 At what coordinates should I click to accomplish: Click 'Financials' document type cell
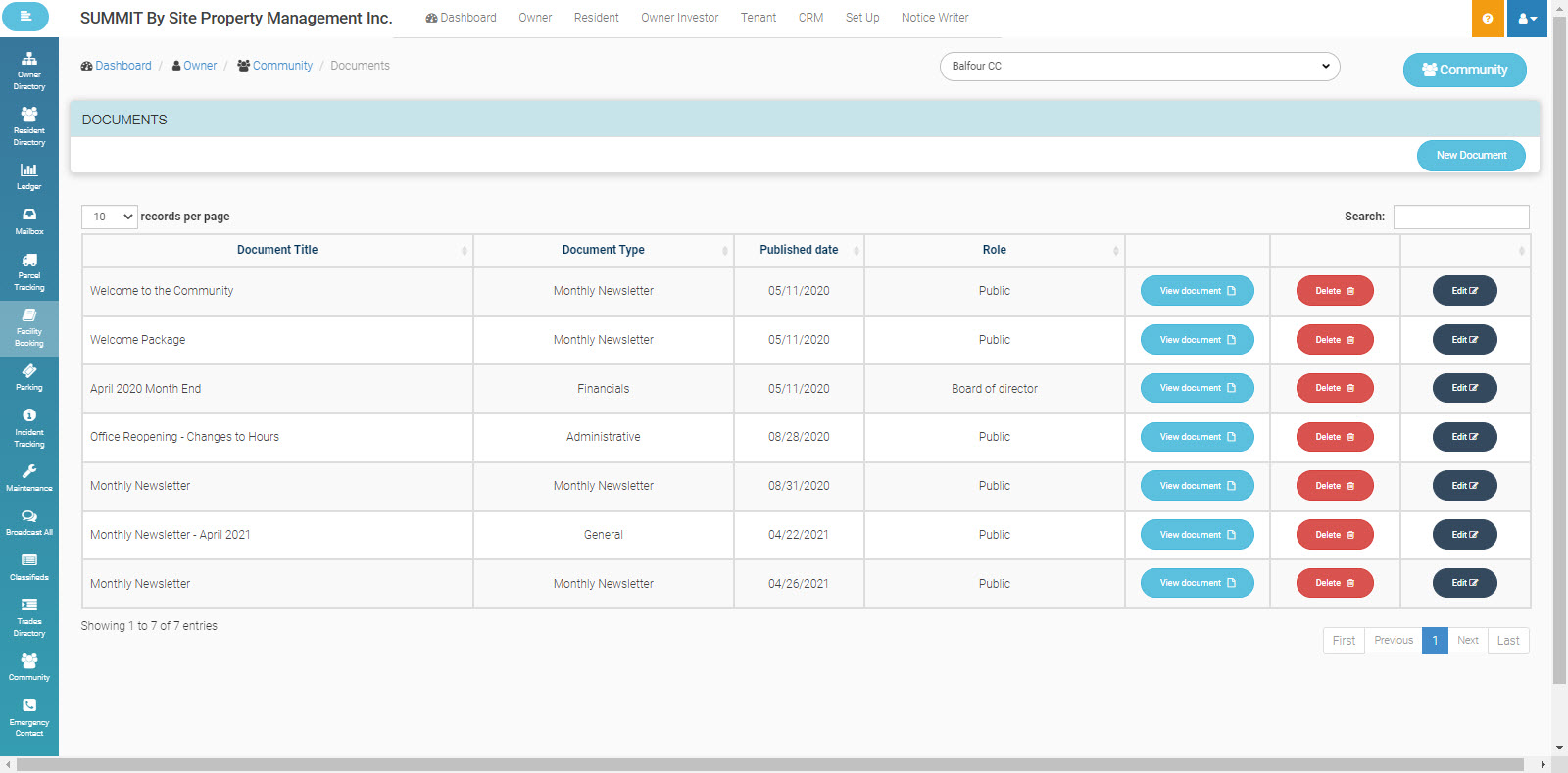pos(604,389)
